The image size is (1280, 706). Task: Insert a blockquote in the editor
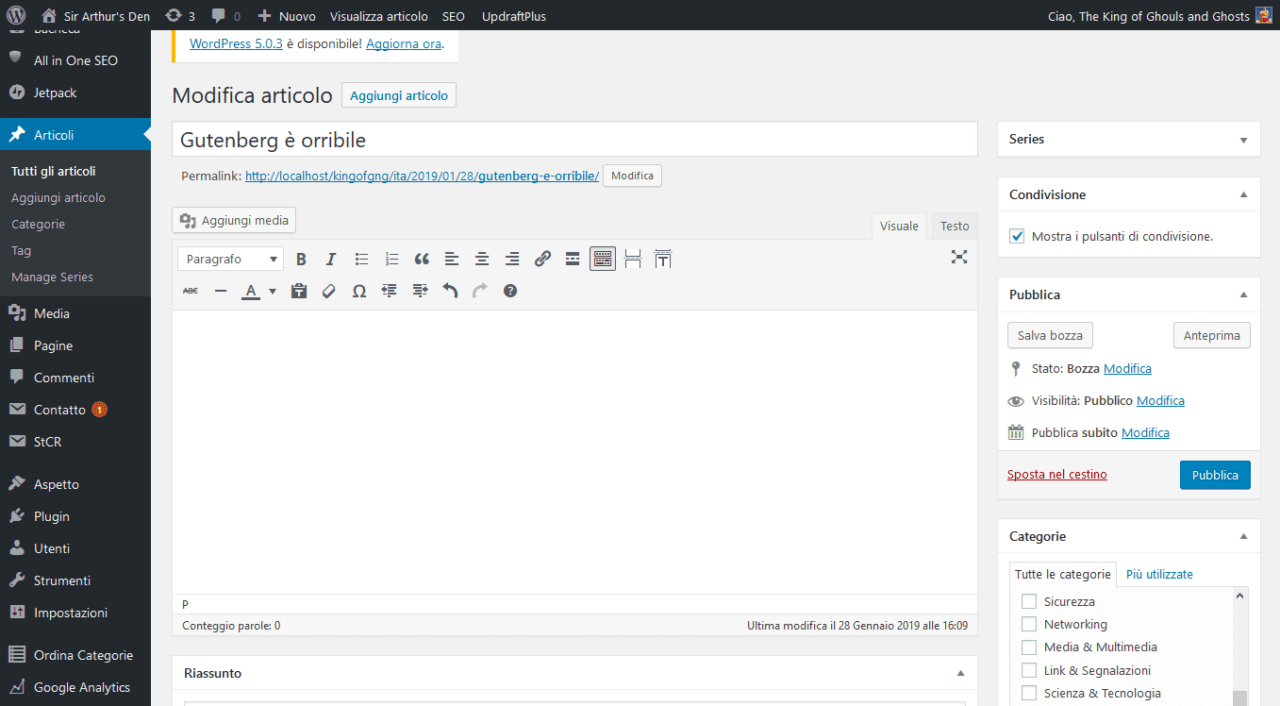[x=422, y=259]
